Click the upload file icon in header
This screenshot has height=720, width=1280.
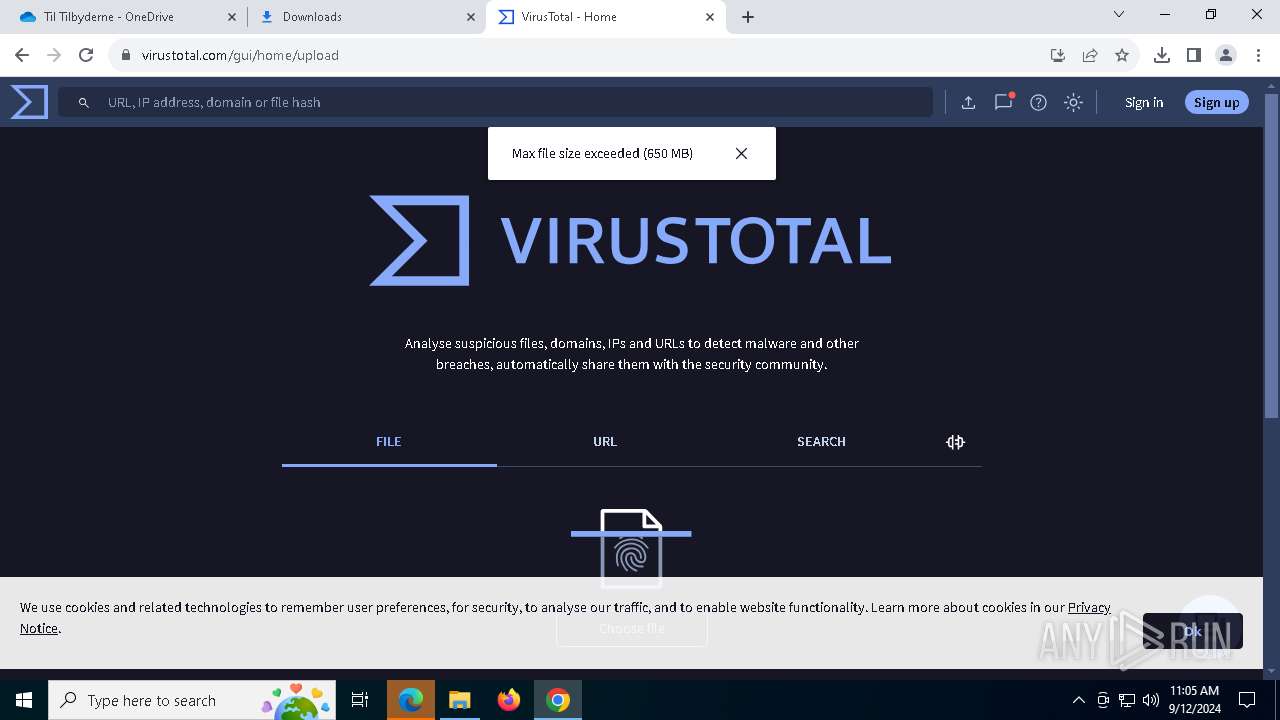point(968,102)
